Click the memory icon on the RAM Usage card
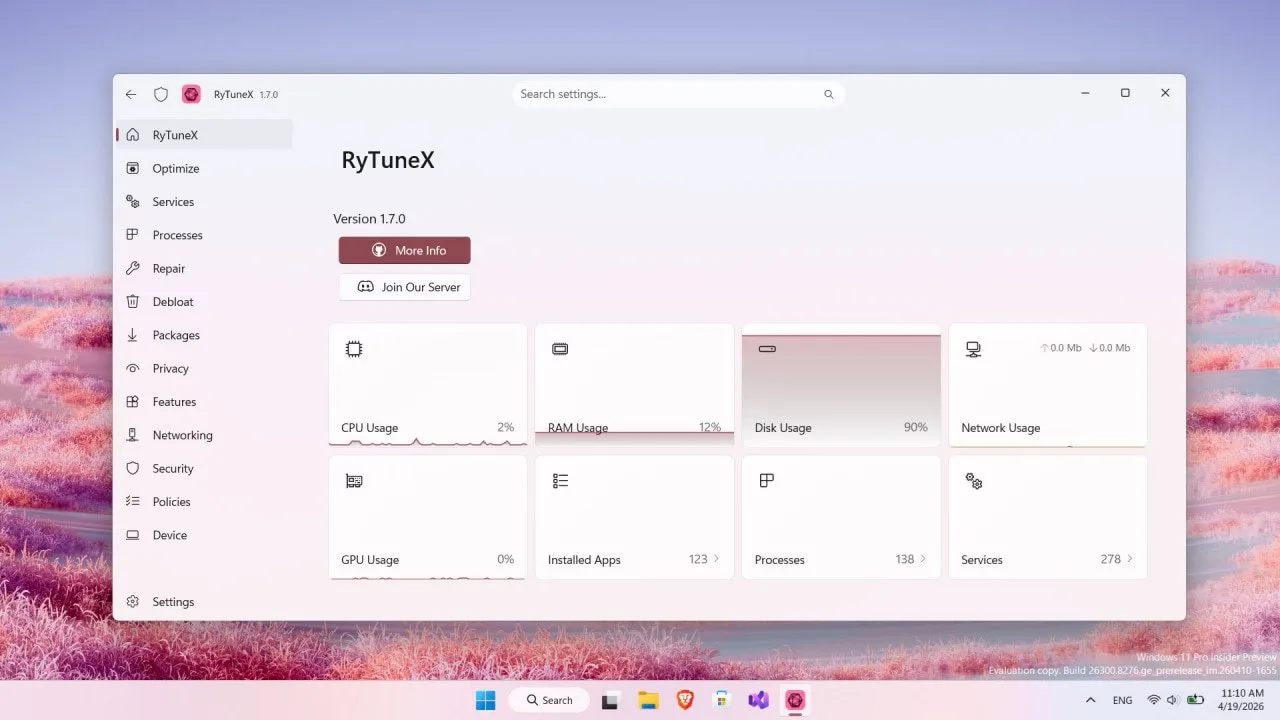 point(560,349)
